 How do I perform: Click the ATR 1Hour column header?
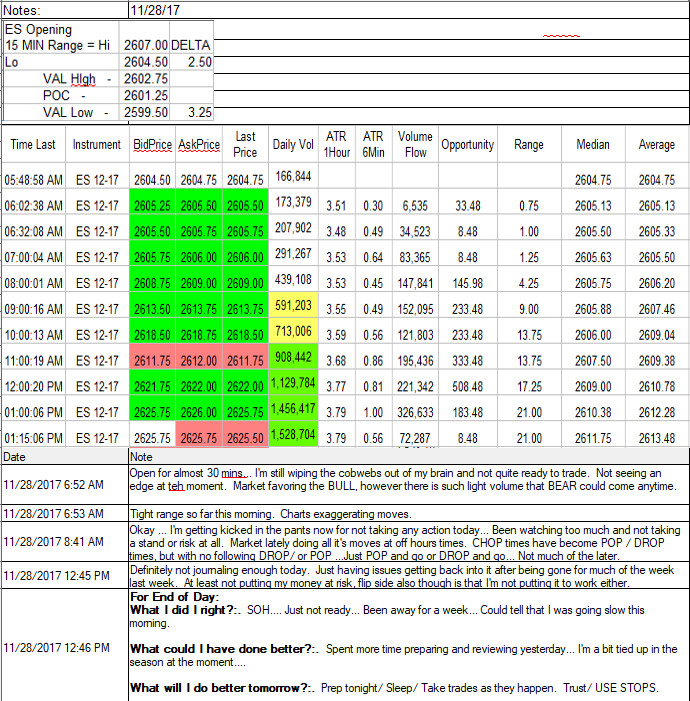[337, 144]
